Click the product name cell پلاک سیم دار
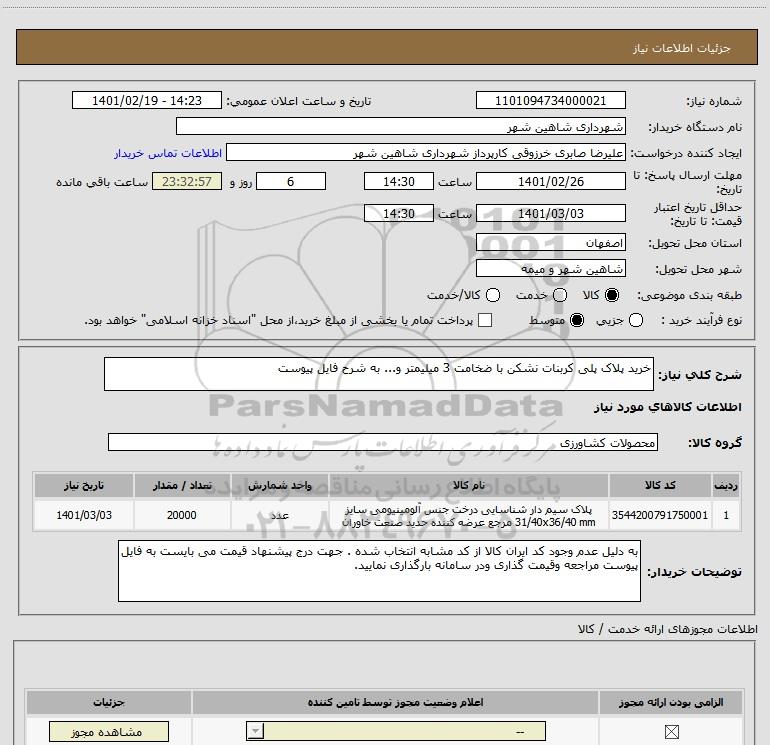The height and width of the screenshot is (745, 770). click(468, 515)
